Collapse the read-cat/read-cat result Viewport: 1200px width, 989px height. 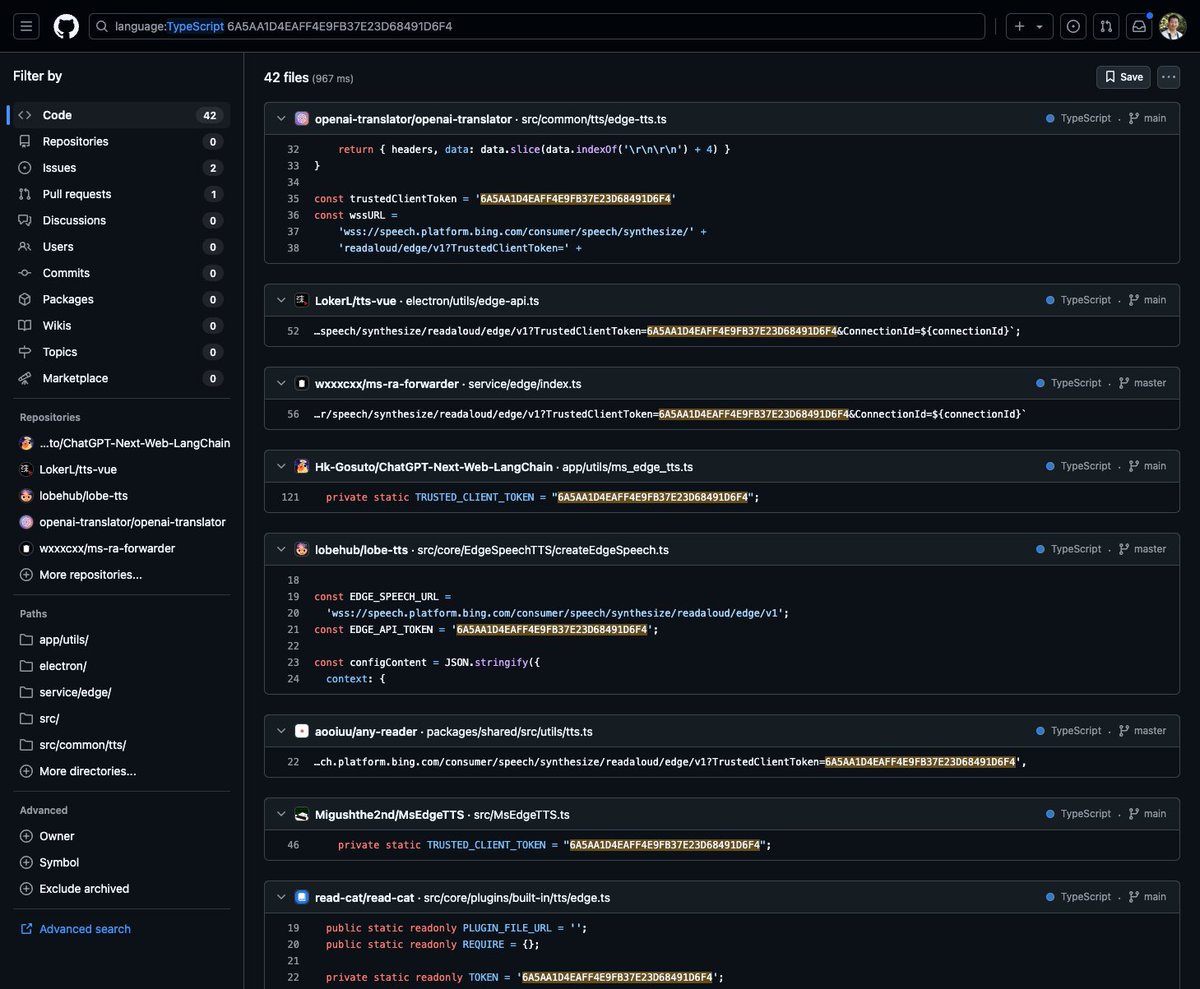coord(281,897)
